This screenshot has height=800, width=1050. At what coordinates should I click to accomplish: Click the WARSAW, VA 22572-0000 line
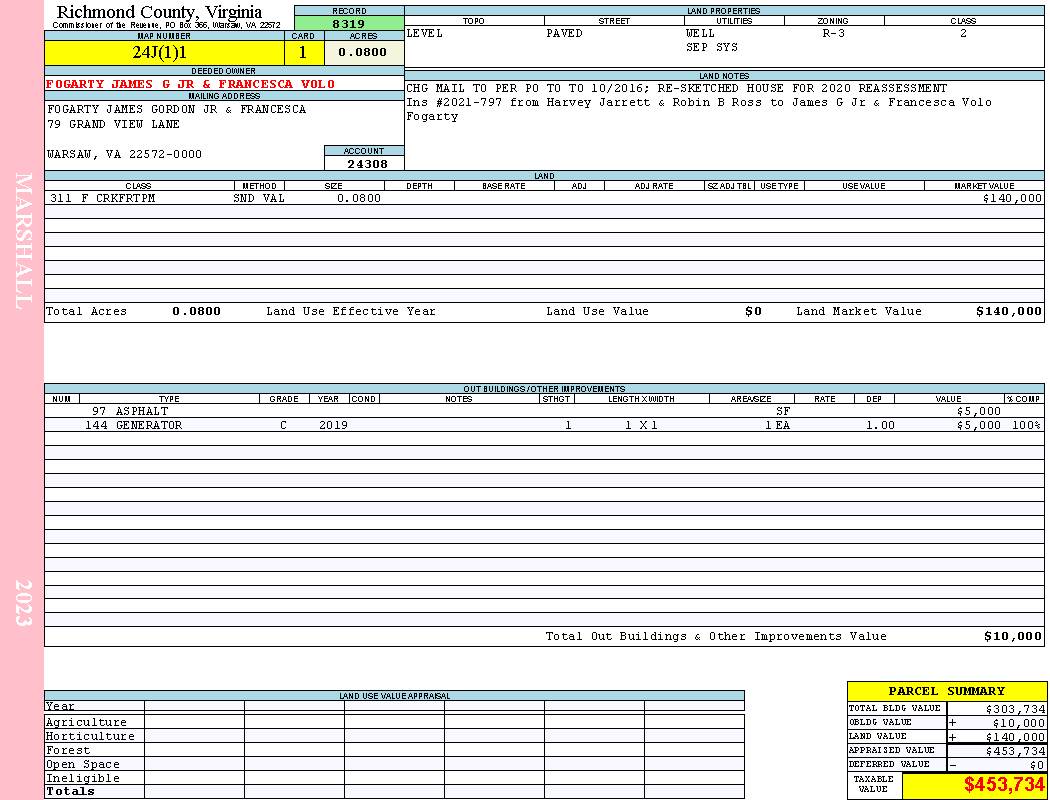[x=124, y=154]
